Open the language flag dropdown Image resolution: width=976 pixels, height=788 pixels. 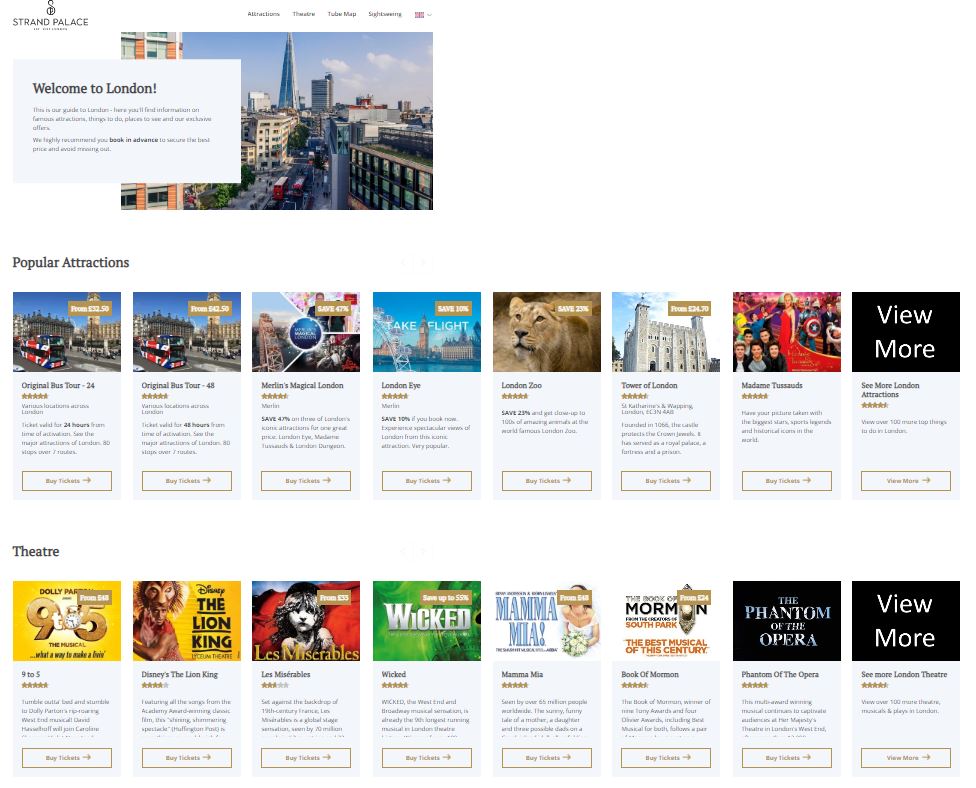[423, 14]
